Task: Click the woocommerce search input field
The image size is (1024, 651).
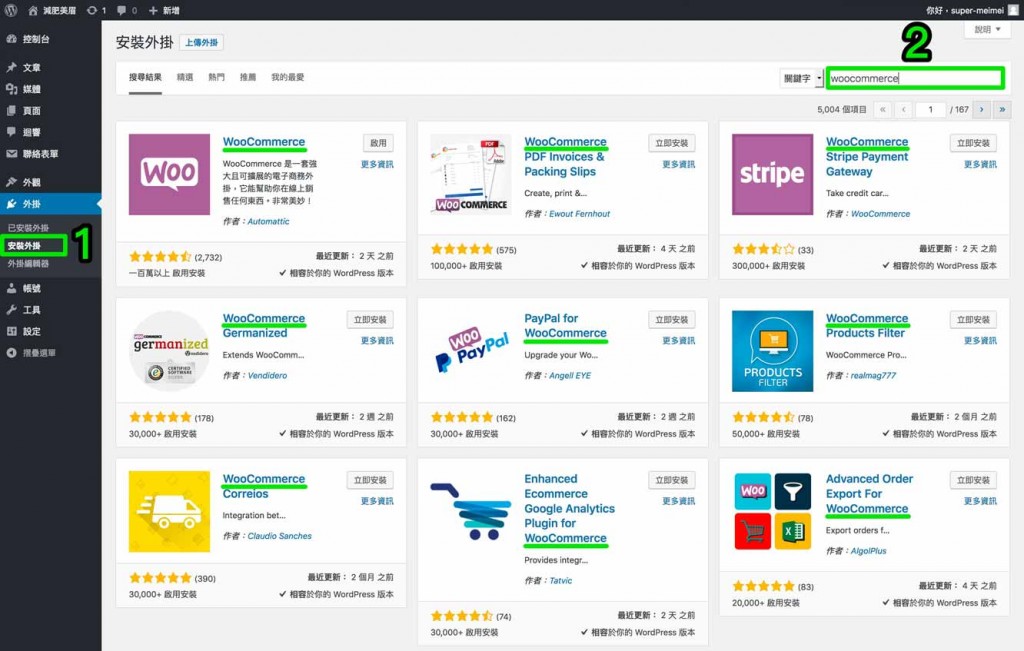Action: pos(914,78)
